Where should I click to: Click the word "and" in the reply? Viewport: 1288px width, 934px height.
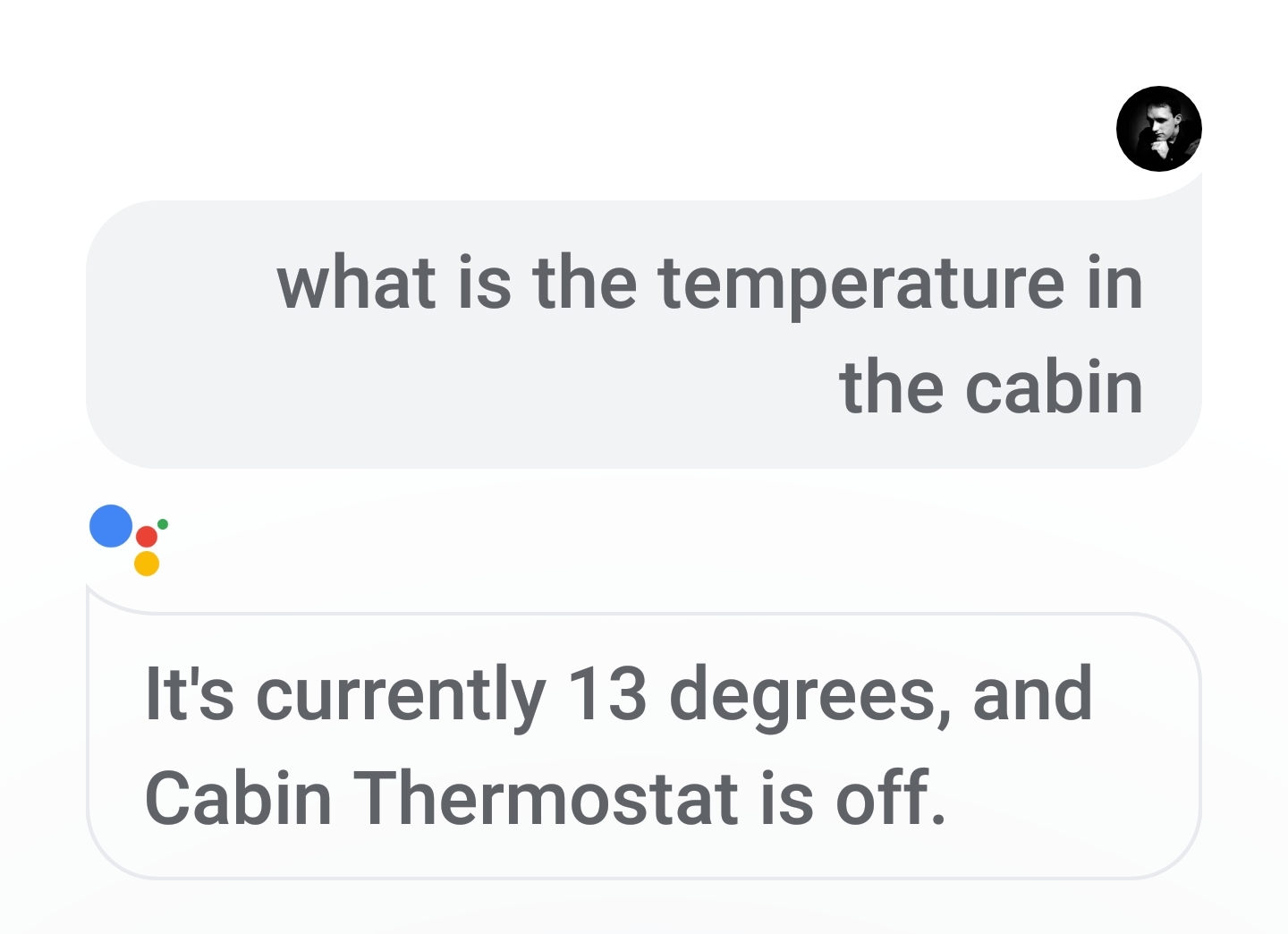(x=1033, y=693)
